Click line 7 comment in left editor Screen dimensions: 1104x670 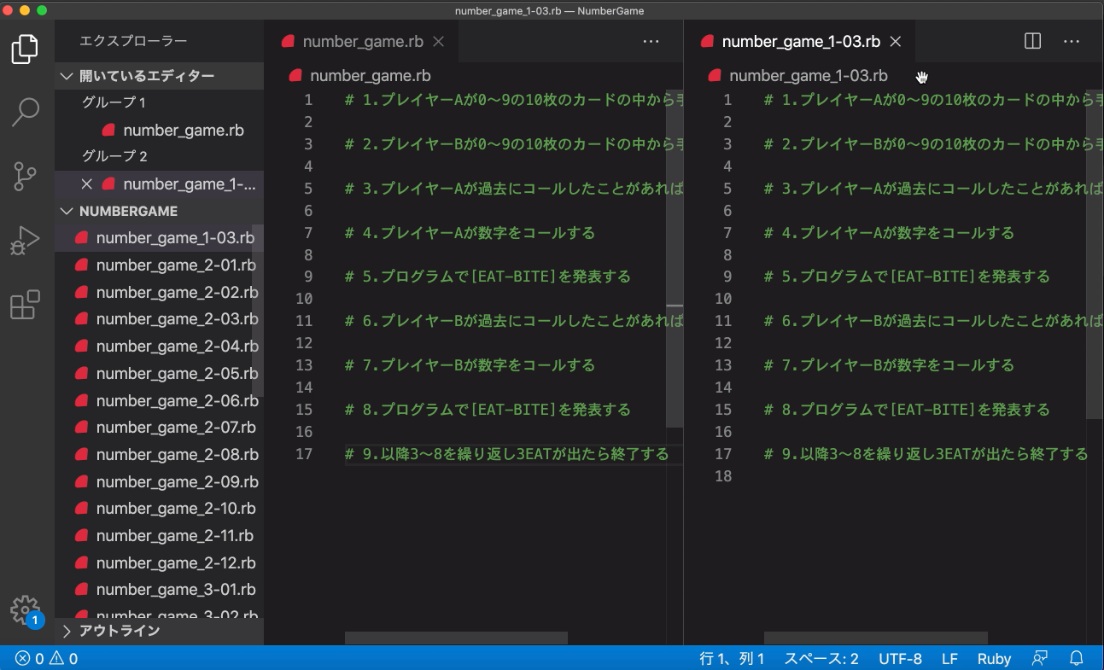point(470,233)
